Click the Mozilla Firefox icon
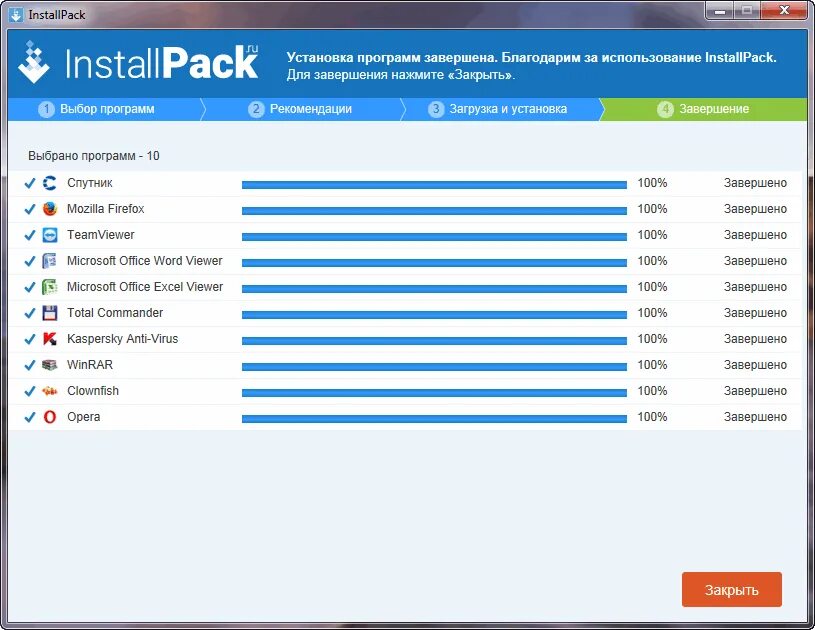 point(49,209)
